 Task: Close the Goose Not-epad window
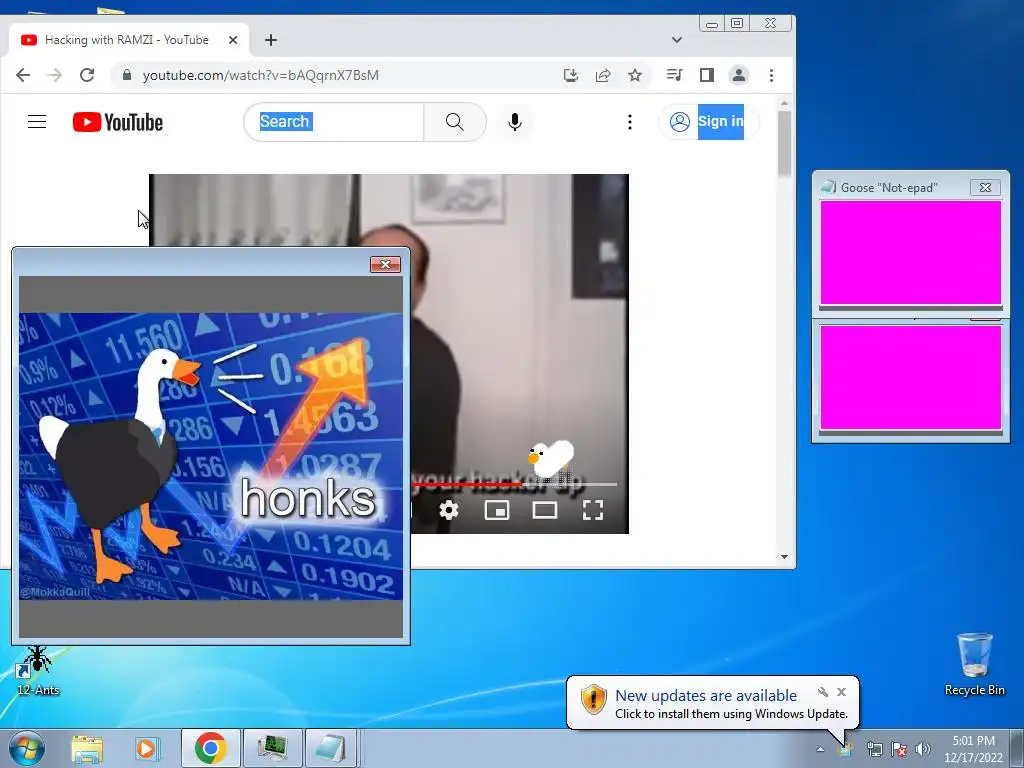[x=985, y=187]
